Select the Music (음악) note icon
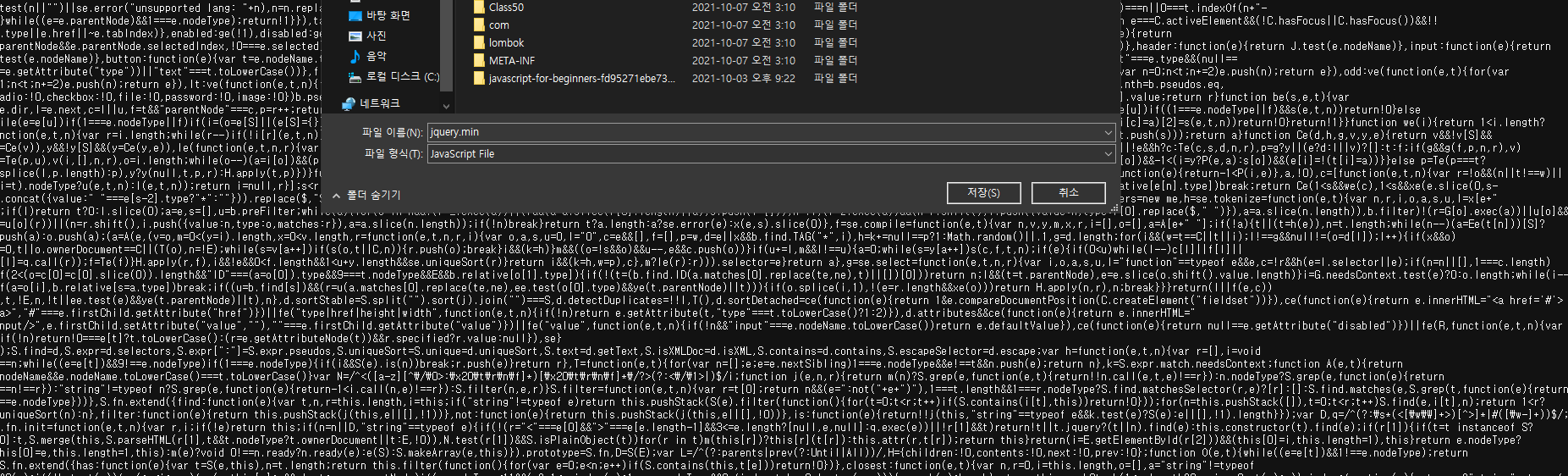The image size is (1568, 476). tap(355, 56)
